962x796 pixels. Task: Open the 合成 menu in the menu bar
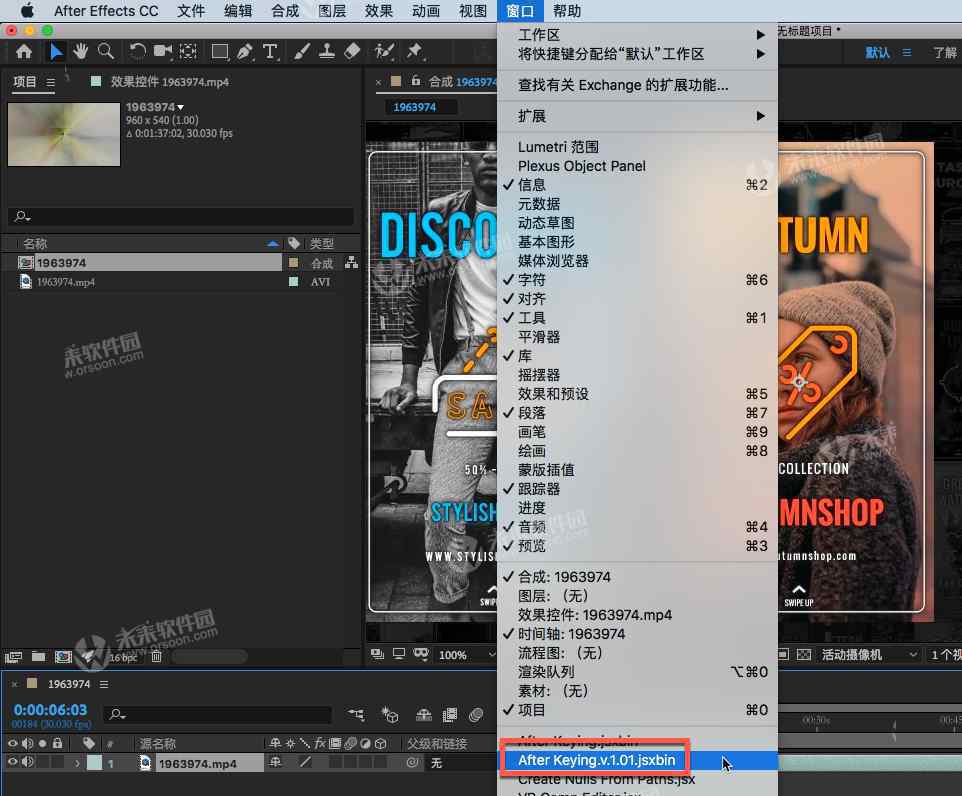[285, 11]
